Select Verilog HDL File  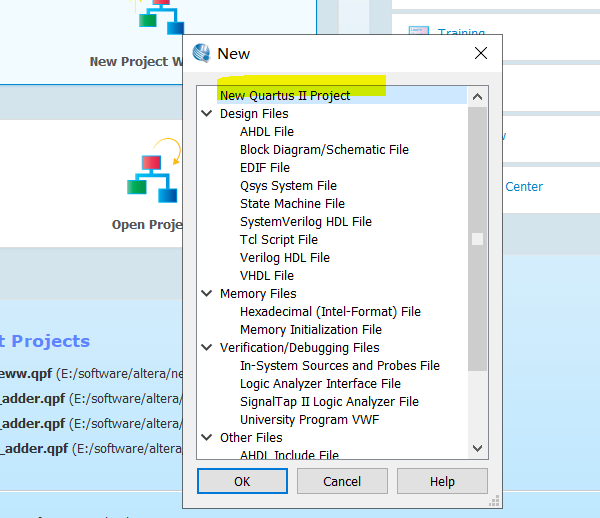(x=285, y=257)
